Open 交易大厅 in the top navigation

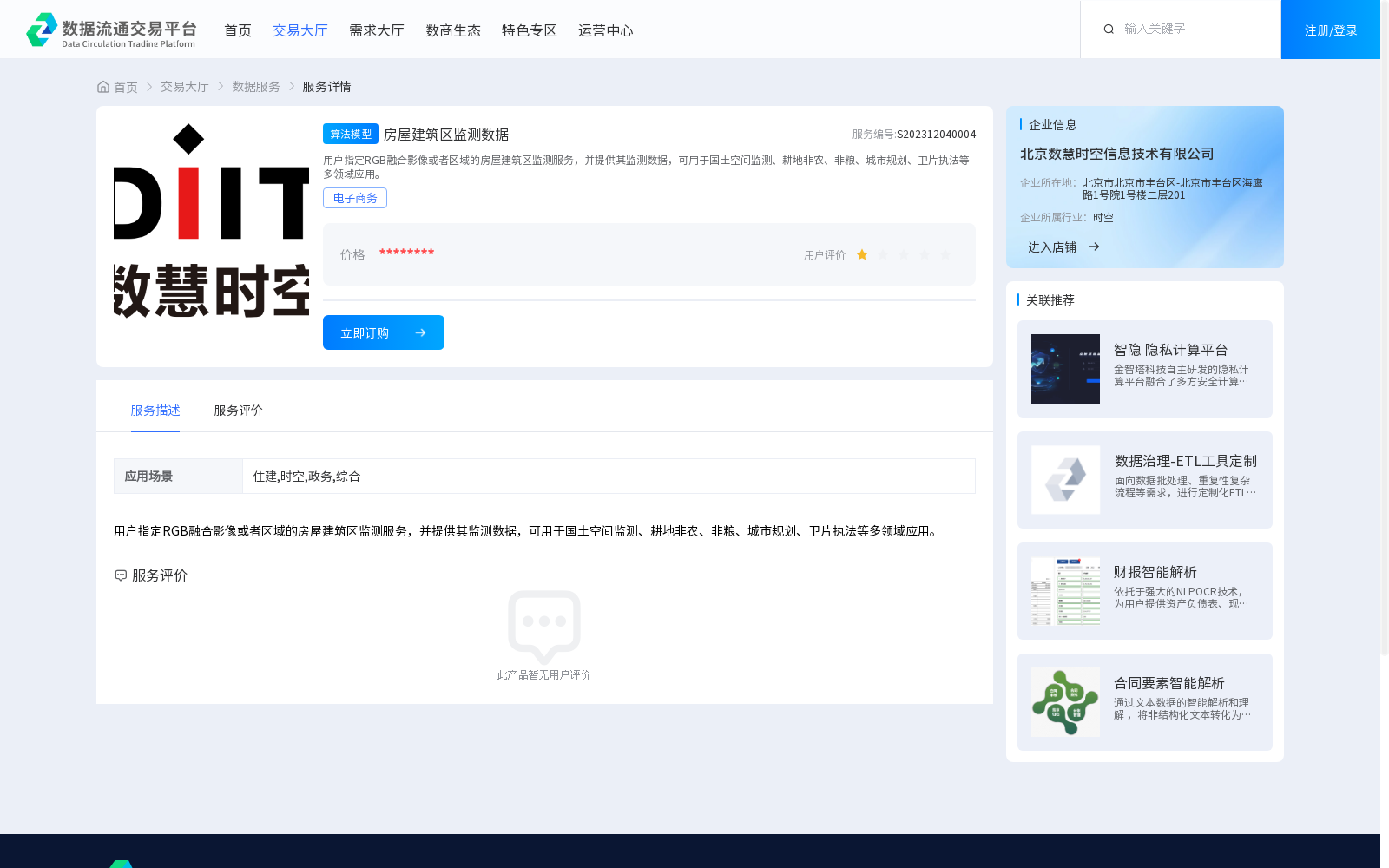pyautogui.click(x=300, y=30)
